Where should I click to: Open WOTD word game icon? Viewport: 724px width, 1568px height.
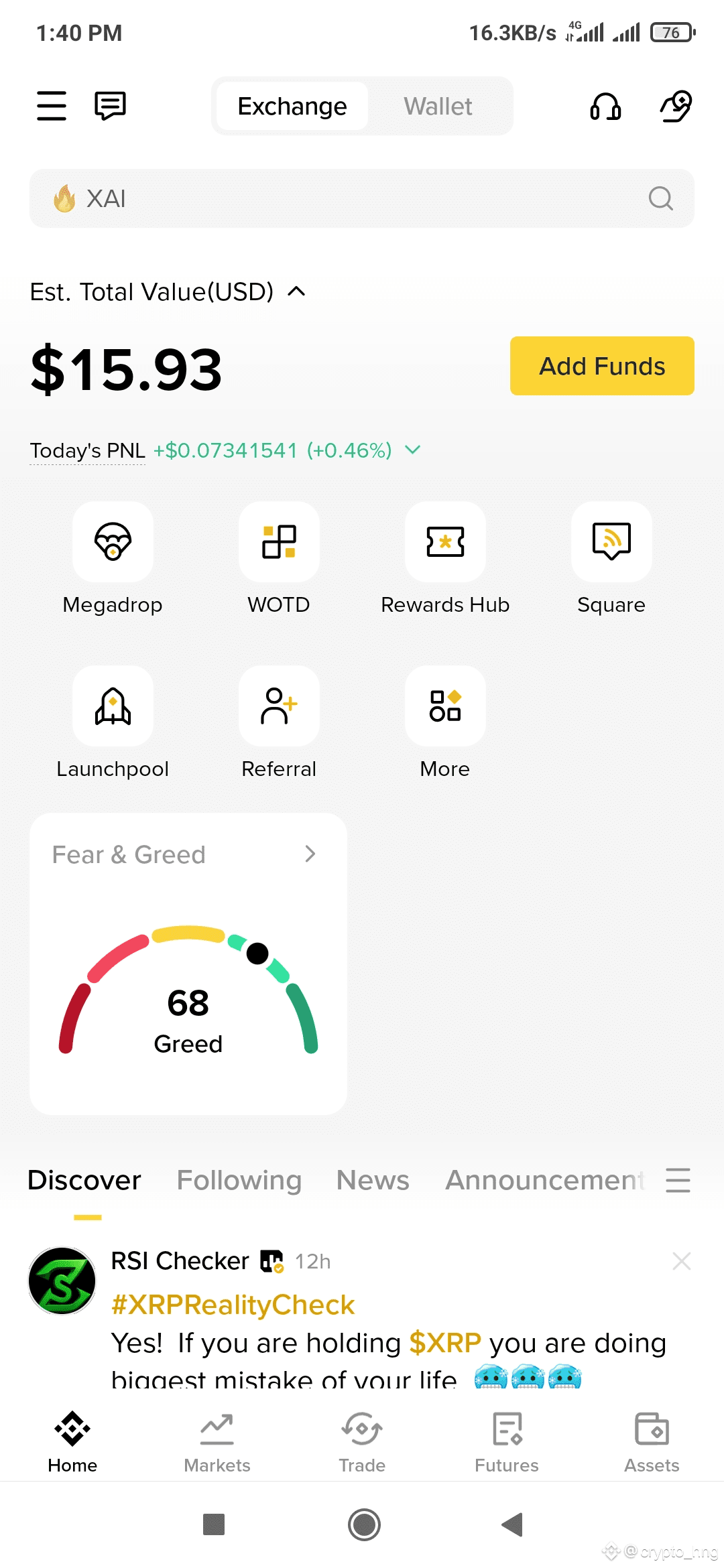point(279,541)
